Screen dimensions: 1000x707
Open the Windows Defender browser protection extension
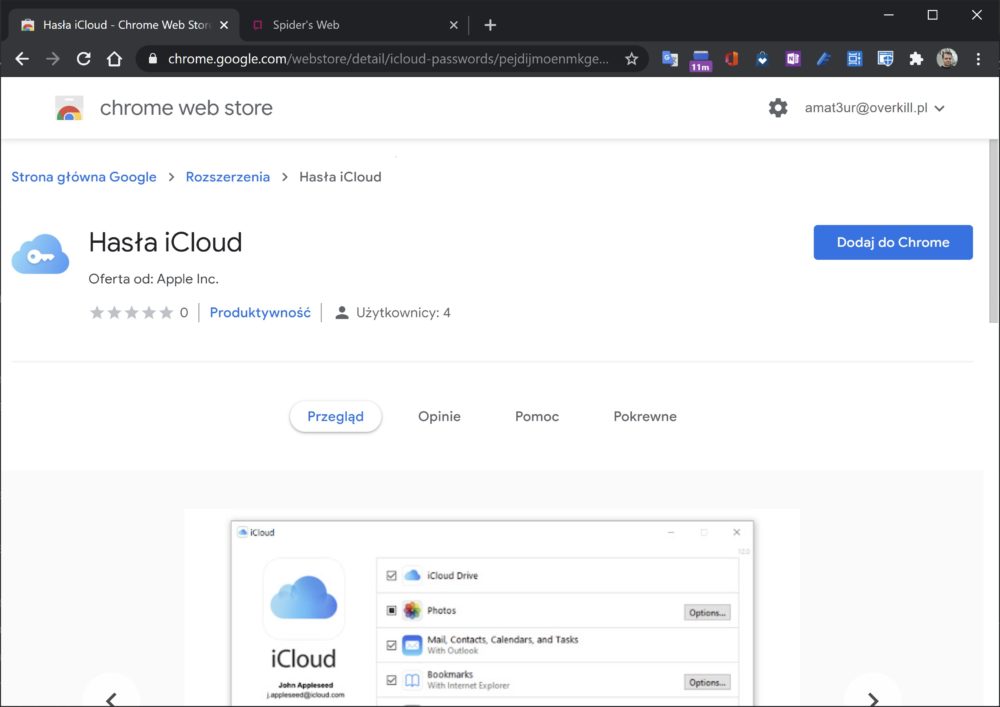tap(885, 59)
